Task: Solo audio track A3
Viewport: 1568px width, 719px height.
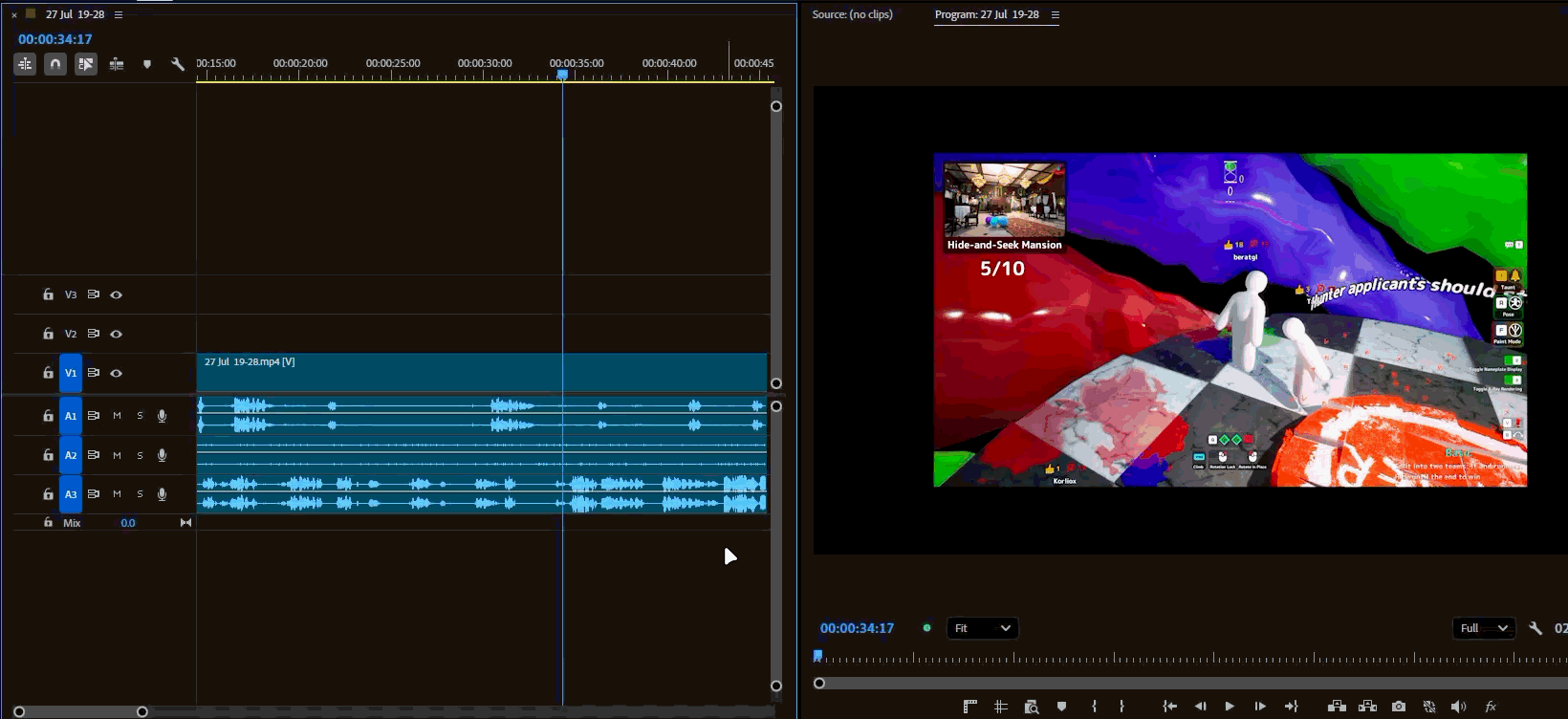Action: click(140, 494)
